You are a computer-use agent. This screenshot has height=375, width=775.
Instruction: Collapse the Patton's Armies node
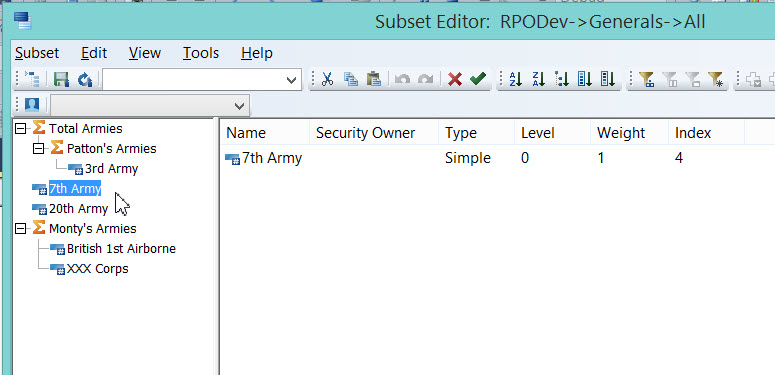(38, 149)
